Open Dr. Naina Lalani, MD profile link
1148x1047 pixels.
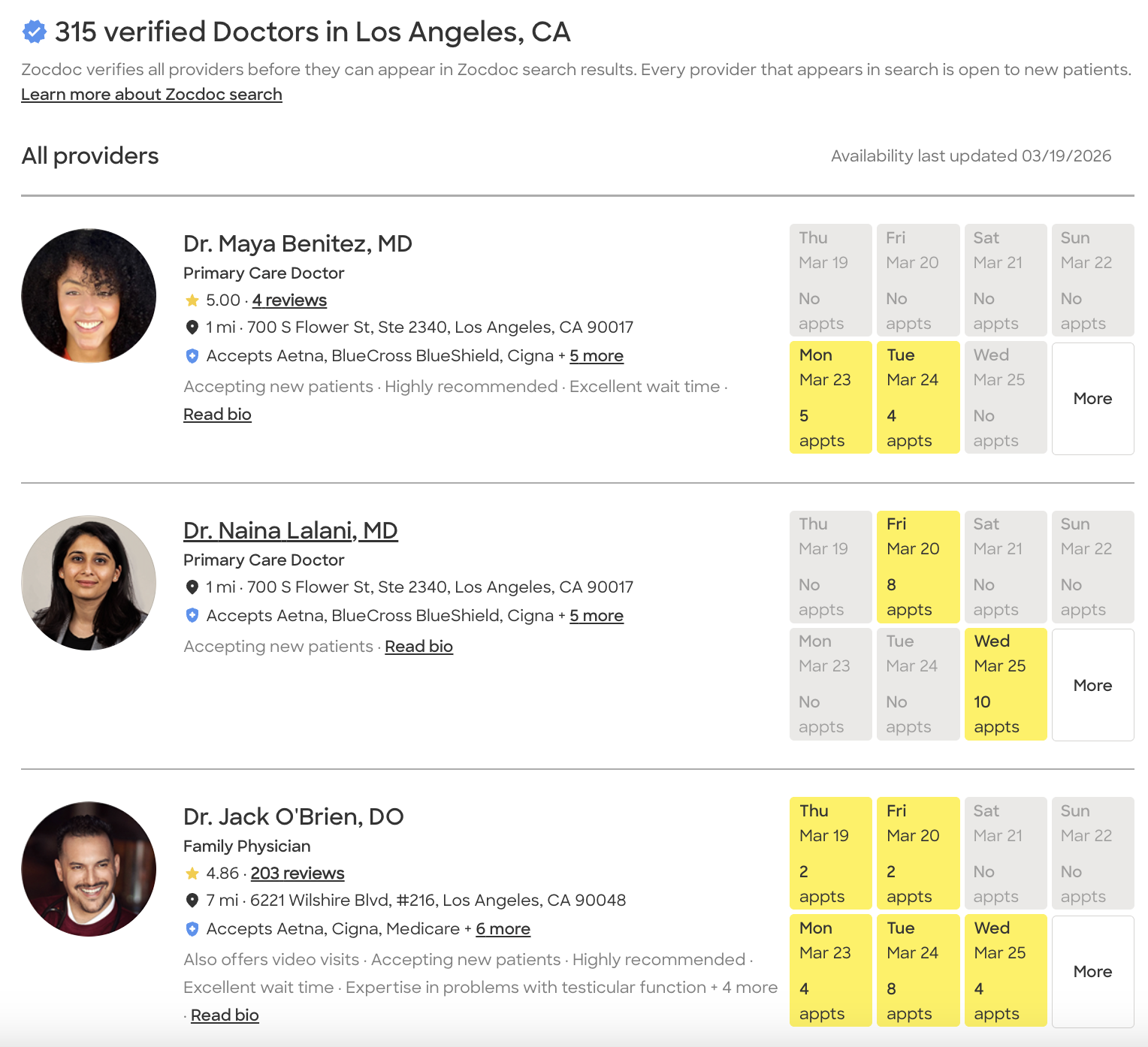point(290,530)
